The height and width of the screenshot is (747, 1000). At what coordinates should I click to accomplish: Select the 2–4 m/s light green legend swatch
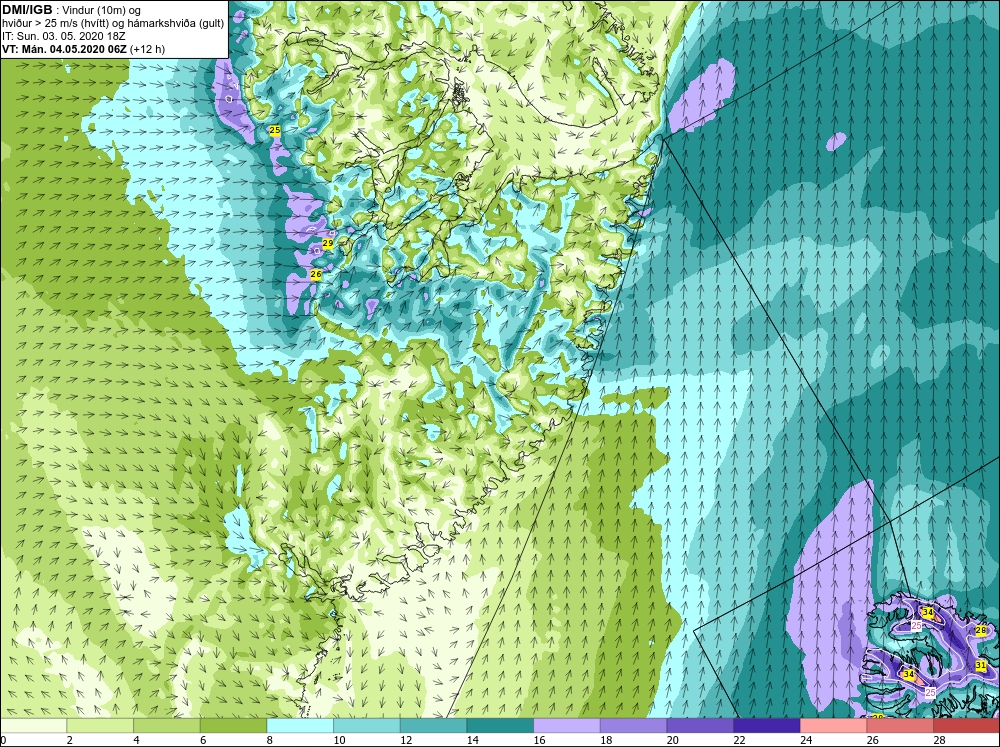[100, 725]
